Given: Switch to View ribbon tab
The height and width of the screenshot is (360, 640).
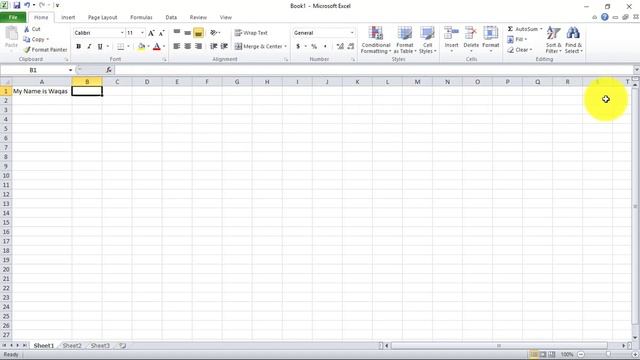Looking at the screenshot, I should [x=225, y=18].
